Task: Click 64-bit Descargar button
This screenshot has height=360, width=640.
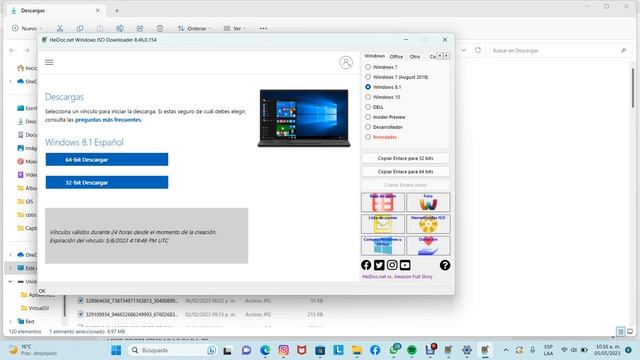Action: (x=107, y=160)
